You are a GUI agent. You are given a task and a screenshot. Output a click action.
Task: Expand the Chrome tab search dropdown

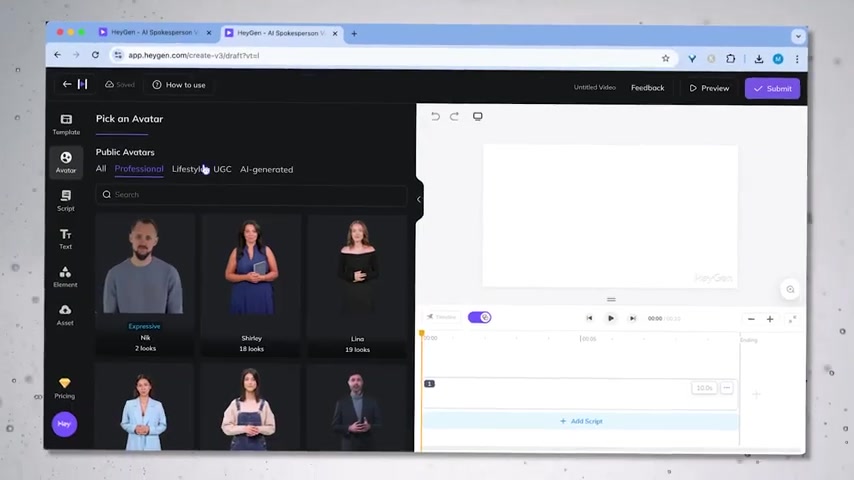coord(797,35)
